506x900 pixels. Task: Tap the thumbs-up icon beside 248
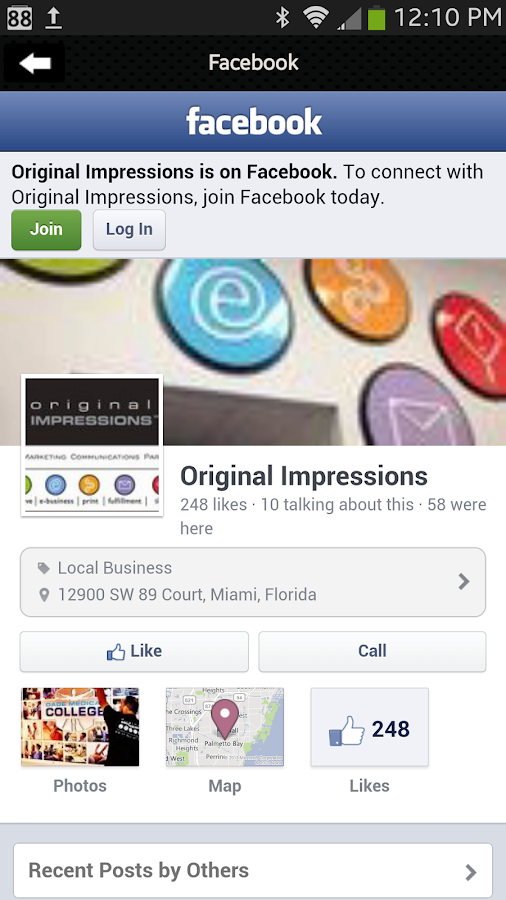(347, 731)
